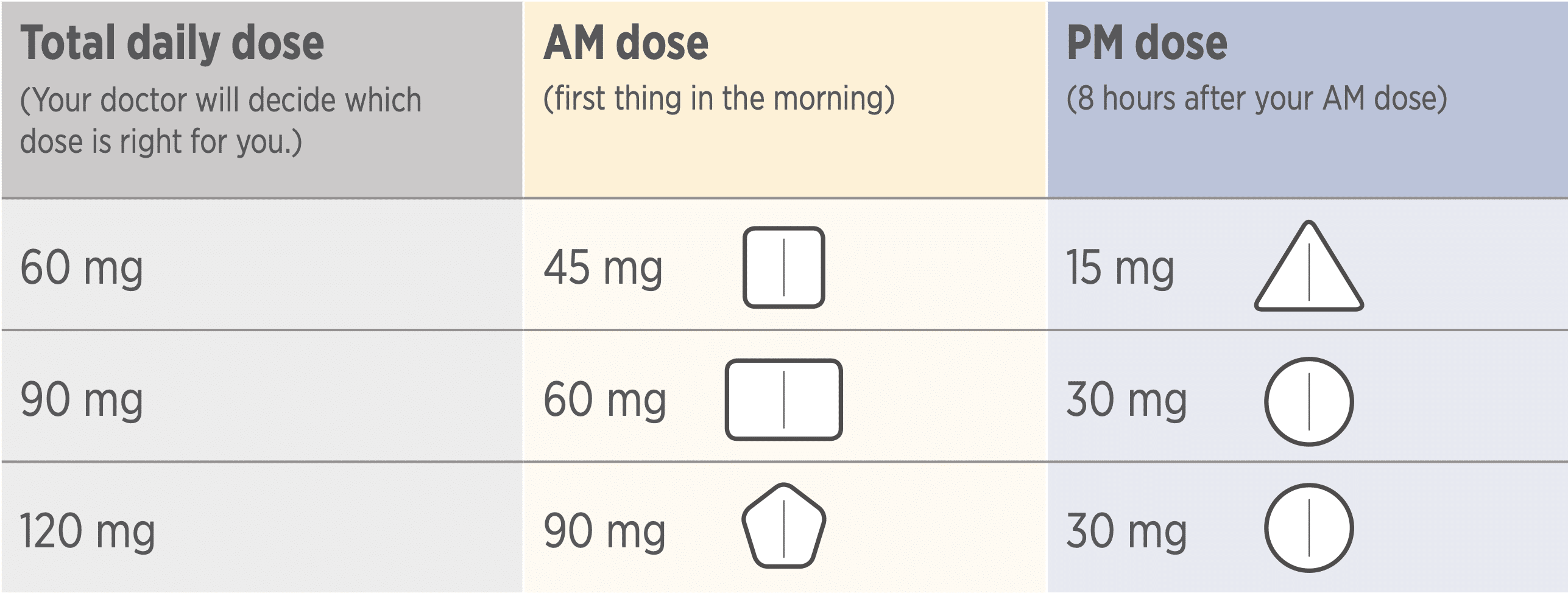Select the rectangular 60 mg pill icon

pyautogui.click(x=783, y=399)
